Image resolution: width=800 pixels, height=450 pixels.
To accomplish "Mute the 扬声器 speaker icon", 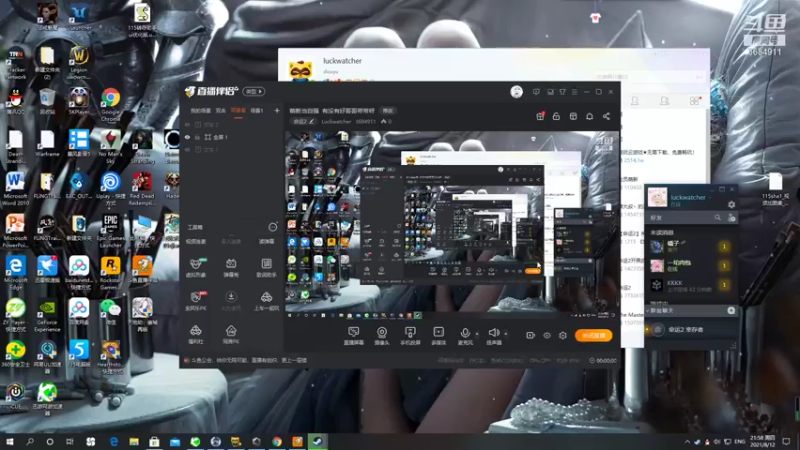I will click(x=493, y=333).
